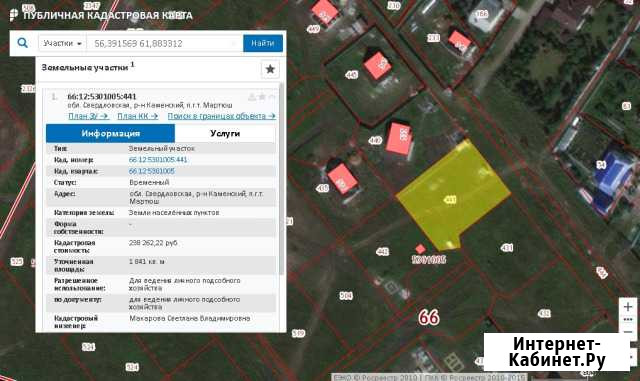Zoom out with the minus button

tap(628, 332)
